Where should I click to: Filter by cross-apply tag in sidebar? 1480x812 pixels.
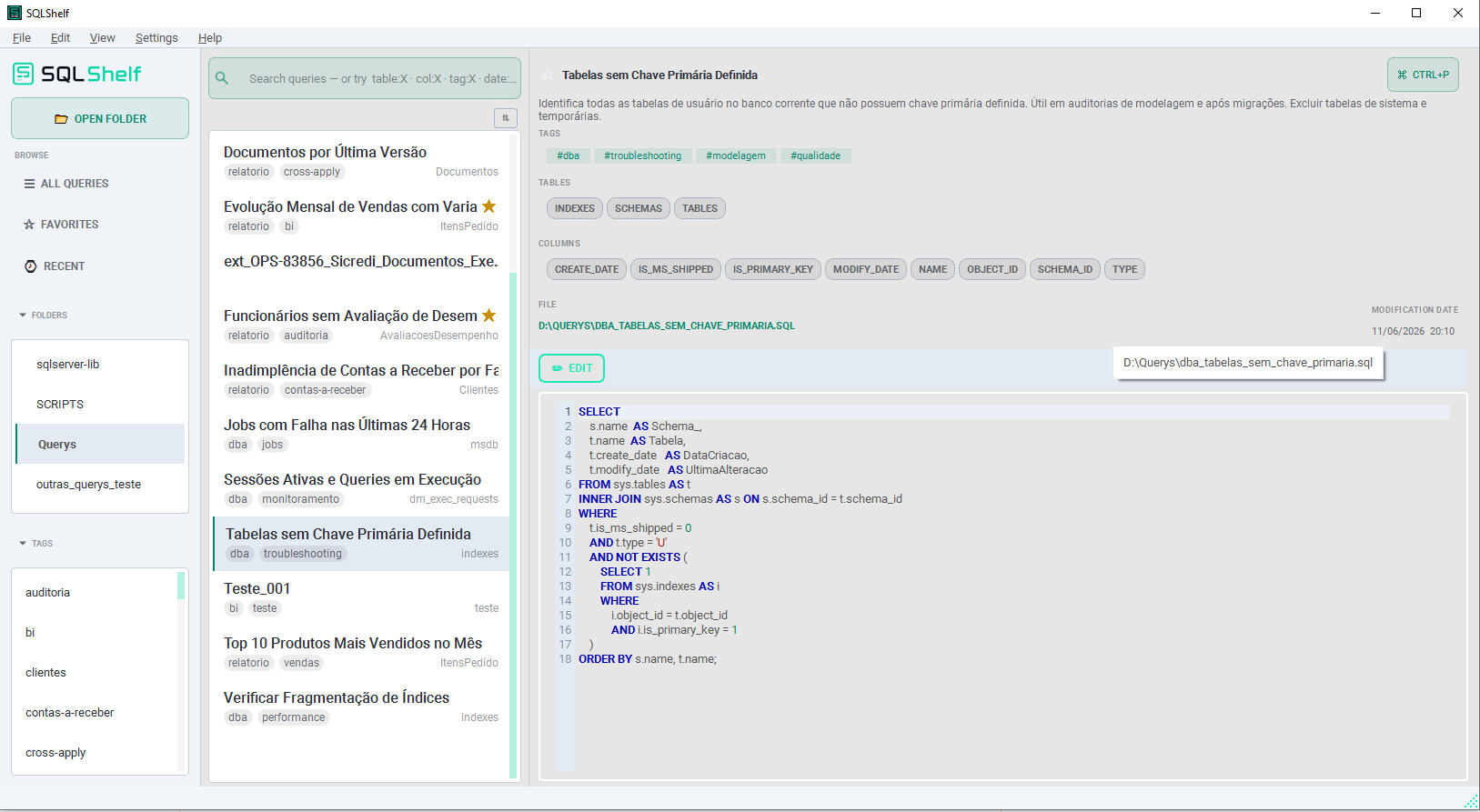point(94,752)
